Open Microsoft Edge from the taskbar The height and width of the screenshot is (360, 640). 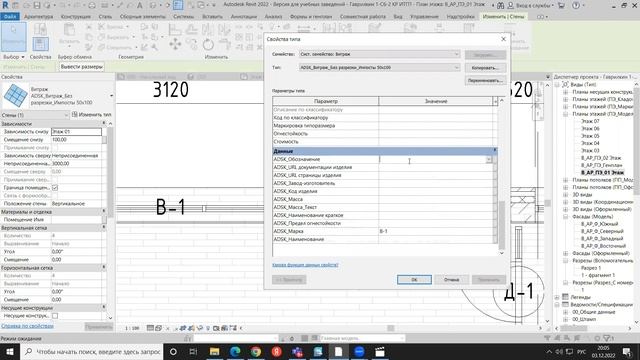[235, 351]
